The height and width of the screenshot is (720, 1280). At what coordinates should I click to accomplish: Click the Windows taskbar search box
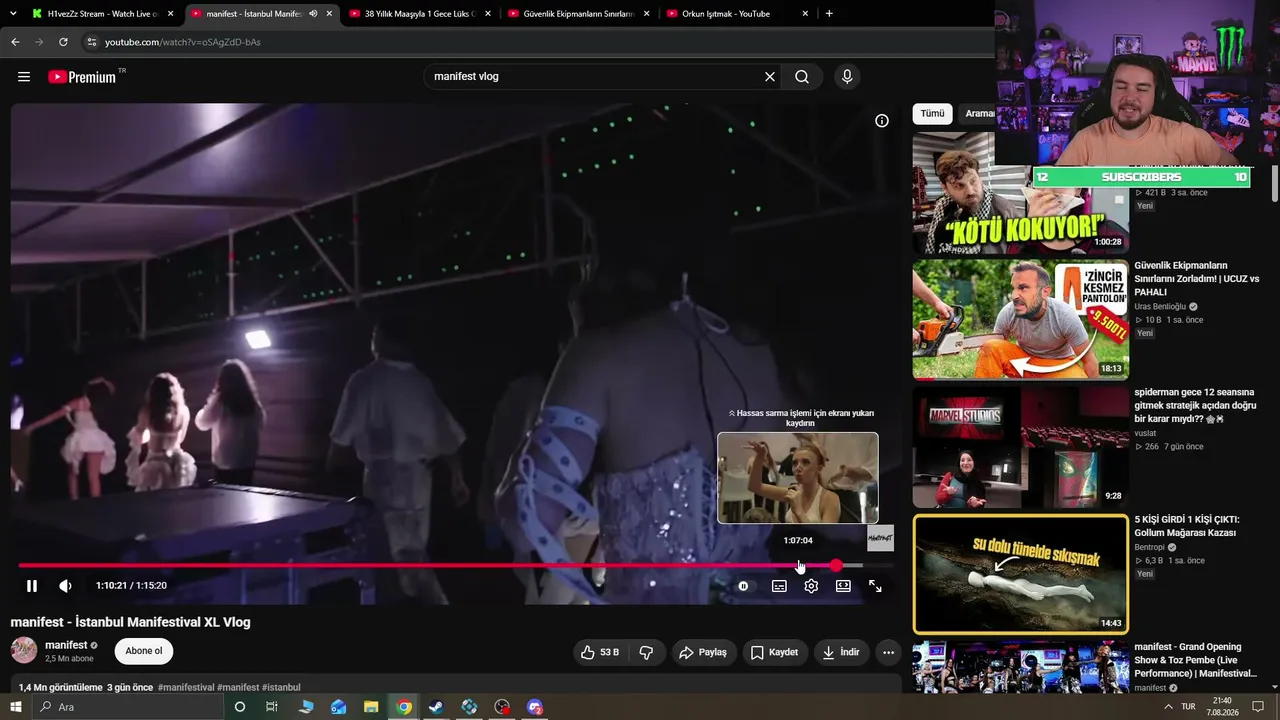[126, 707]
